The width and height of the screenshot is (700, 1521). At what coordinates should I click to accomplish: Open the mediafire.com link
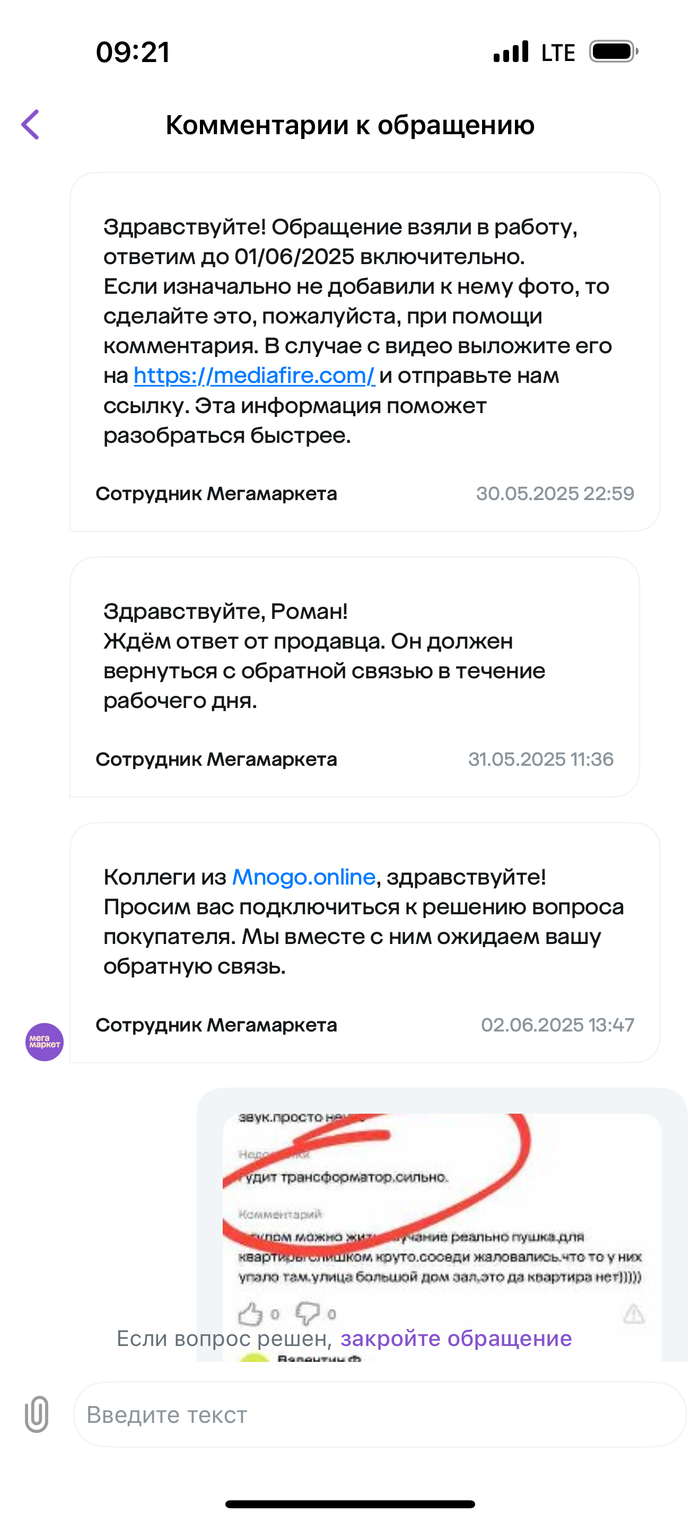tap(254, 376)
